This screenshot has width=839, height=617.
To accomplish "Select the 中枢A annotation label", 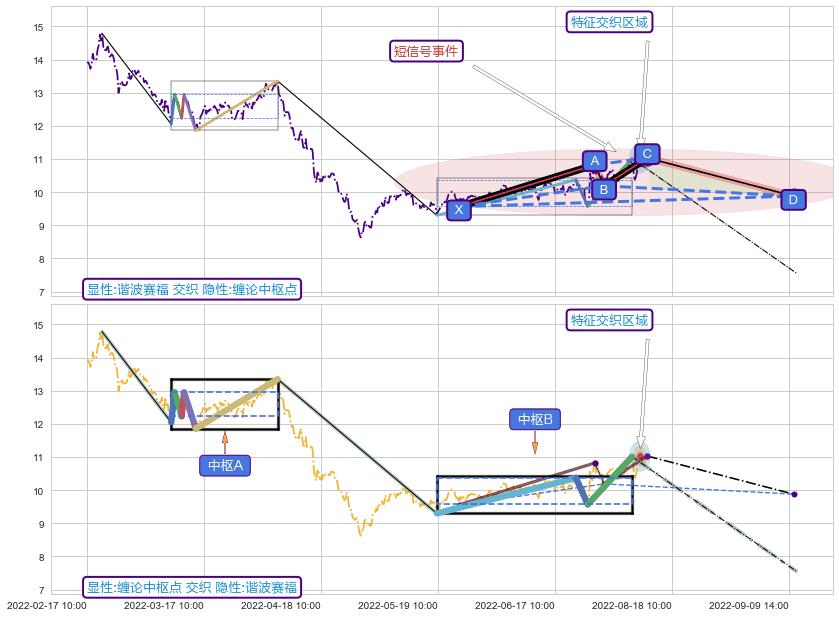I will (x=225, y=465).
